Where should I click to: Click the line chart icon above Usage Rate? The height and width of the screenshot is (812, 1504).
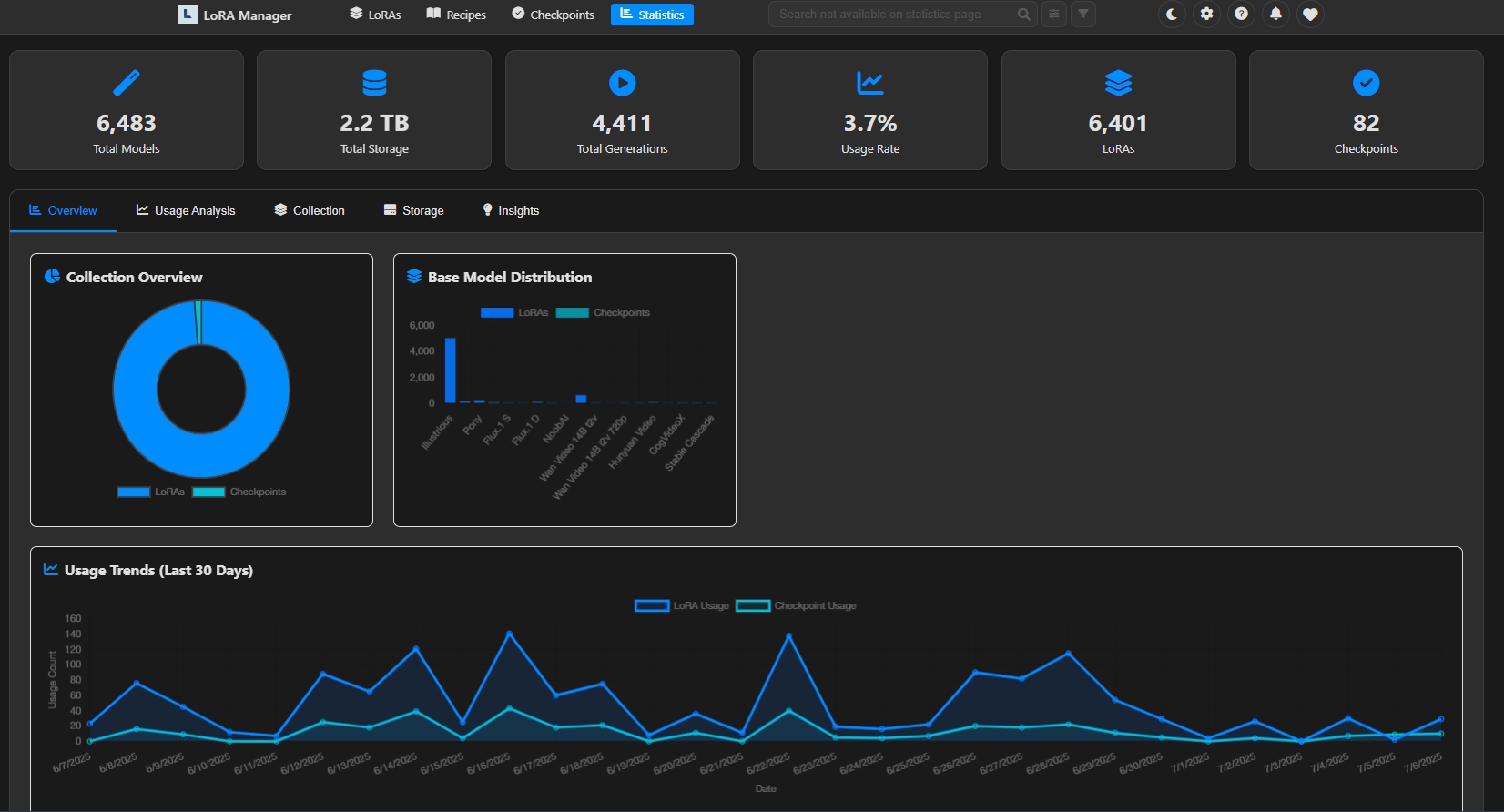coord(870,83)
